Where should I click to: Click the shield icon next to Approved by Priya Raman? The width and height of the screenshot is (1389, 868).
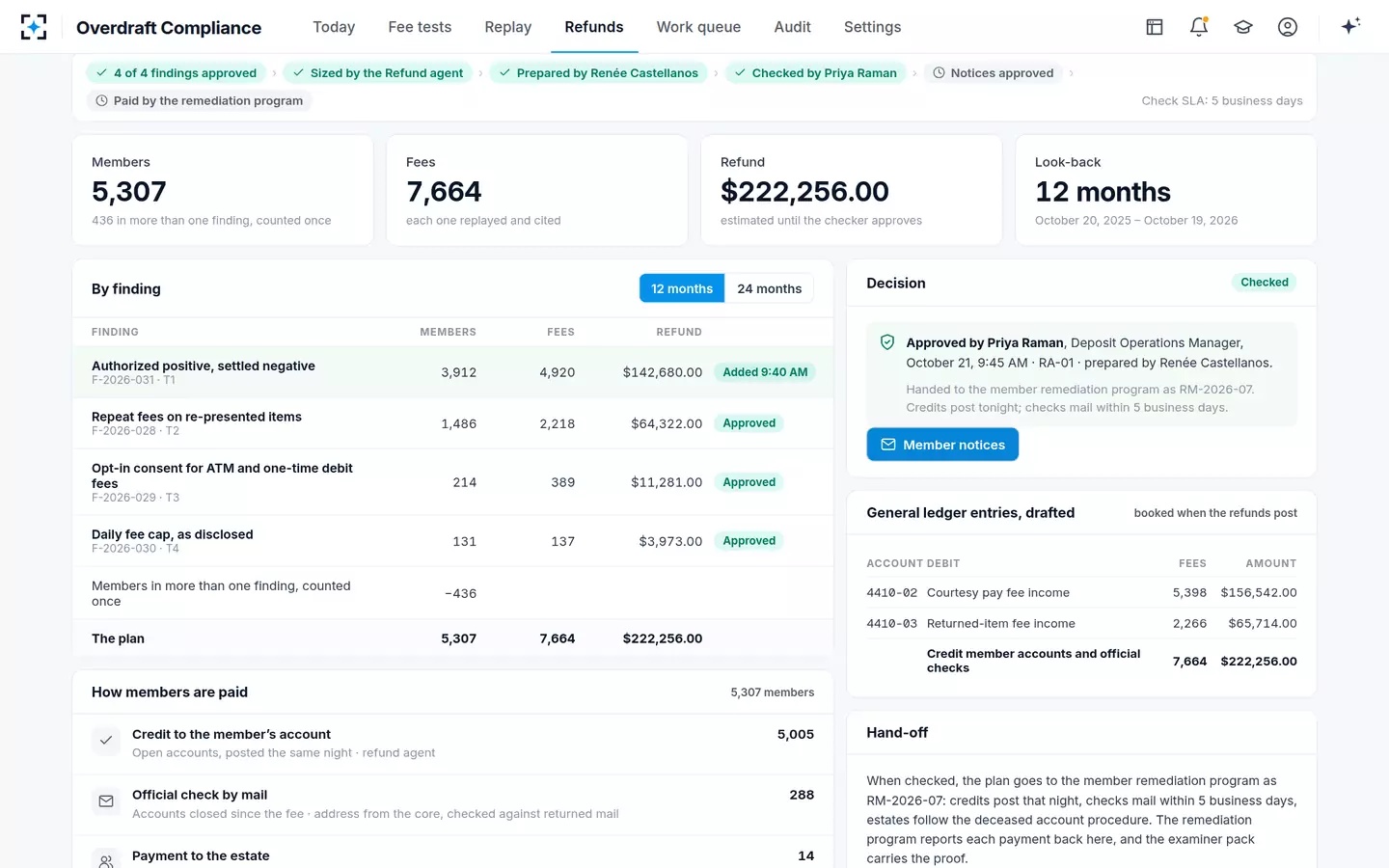point(887,342)
